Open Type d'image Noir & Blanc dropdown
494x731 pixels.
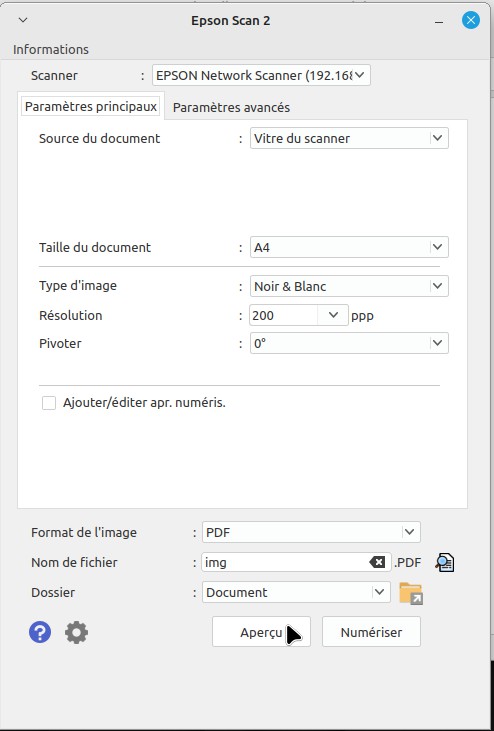(x=349, y=286)
